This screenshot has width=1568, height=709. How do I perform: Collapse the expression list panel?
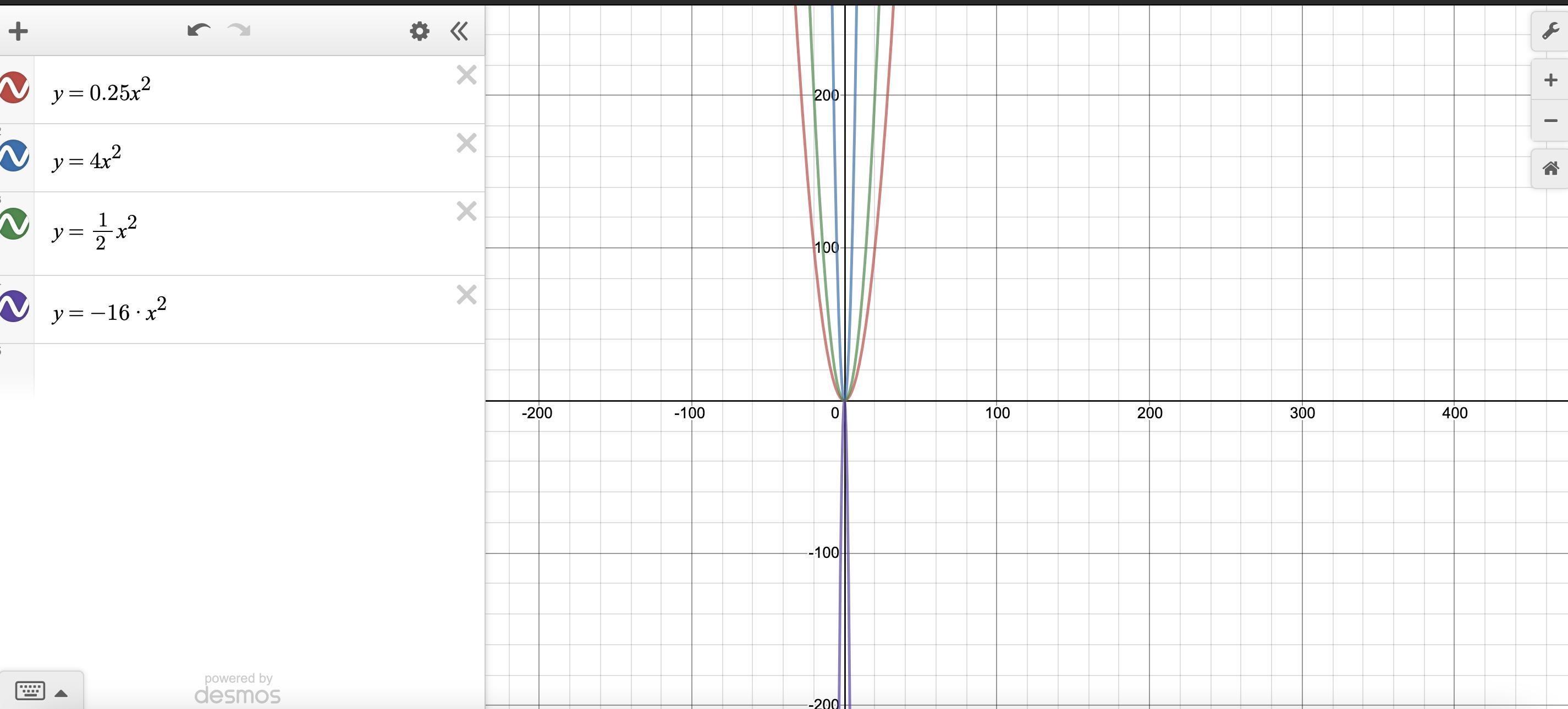[x=460, y=31]
